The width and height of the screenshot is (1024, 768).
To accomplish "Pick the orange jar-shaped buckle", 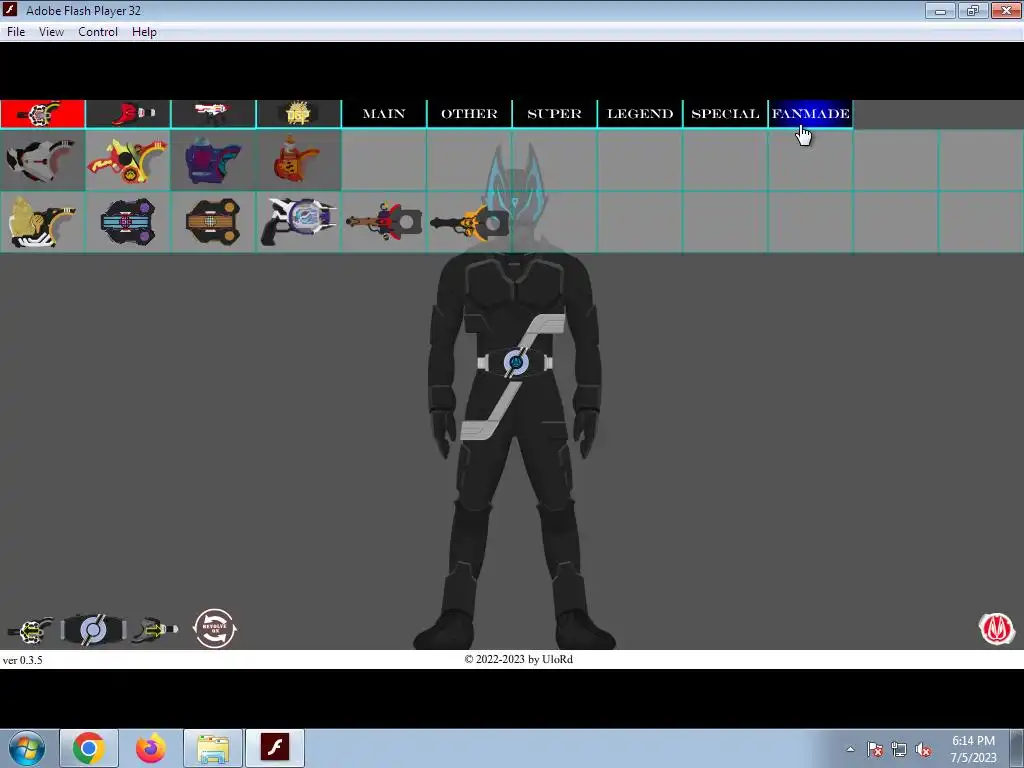I will pos(298,160).
